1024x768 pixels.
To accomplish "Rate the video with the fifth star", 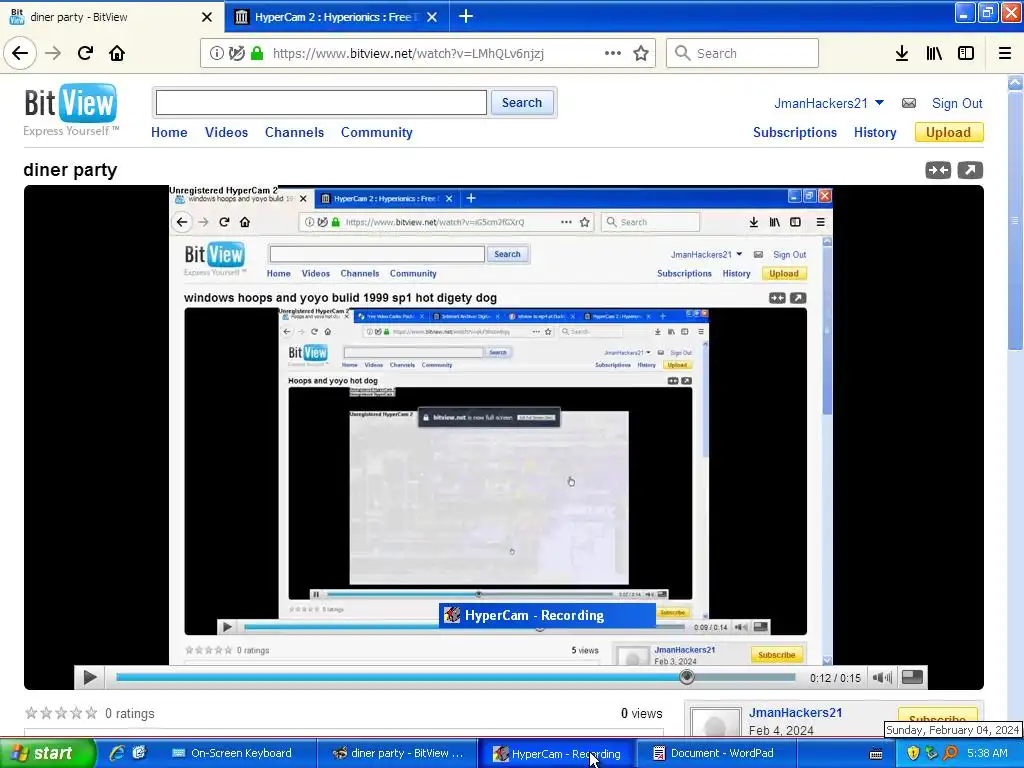I will (x=91, y=713).
